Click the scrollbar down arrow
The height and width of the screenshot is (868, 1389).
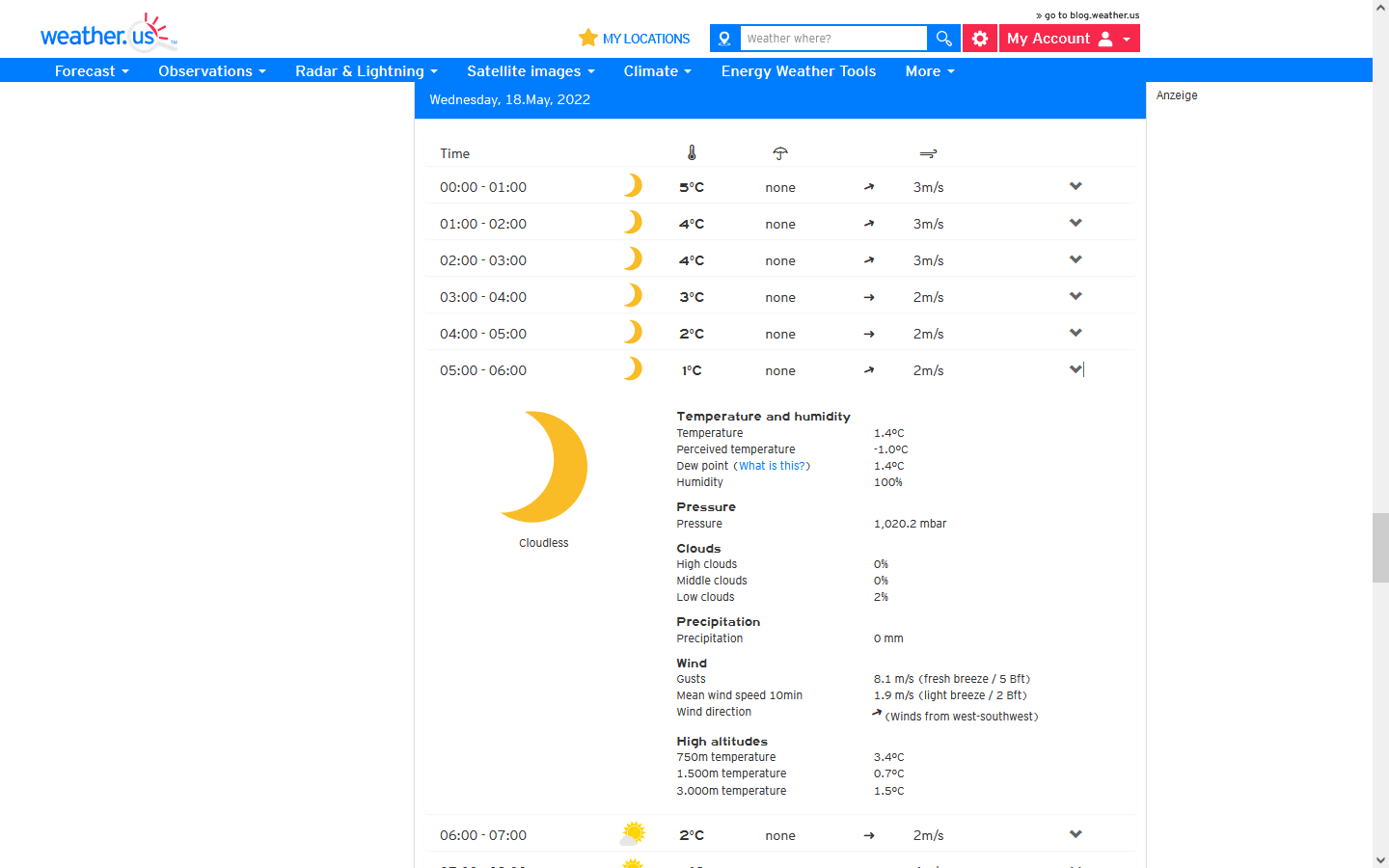click(1380, 859)
